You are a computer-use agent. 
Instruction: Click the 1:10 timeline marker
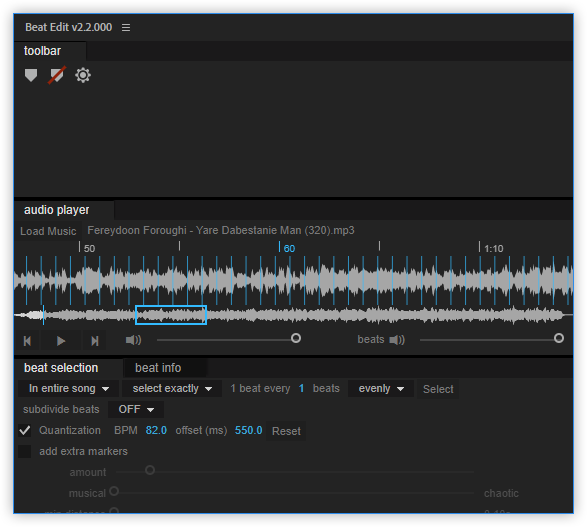(491, 248)
